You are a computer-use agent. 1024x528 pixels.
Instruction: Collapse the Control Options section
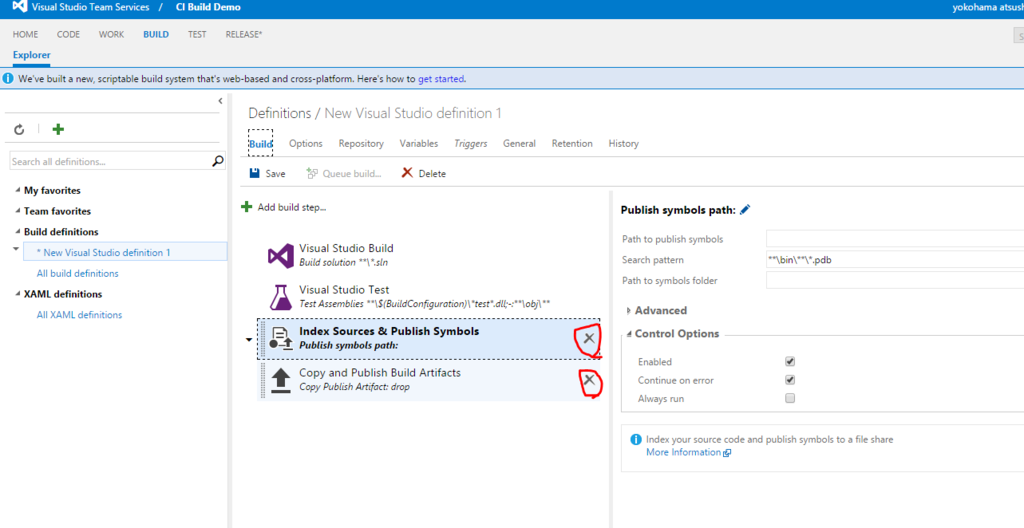click(629, 334)
